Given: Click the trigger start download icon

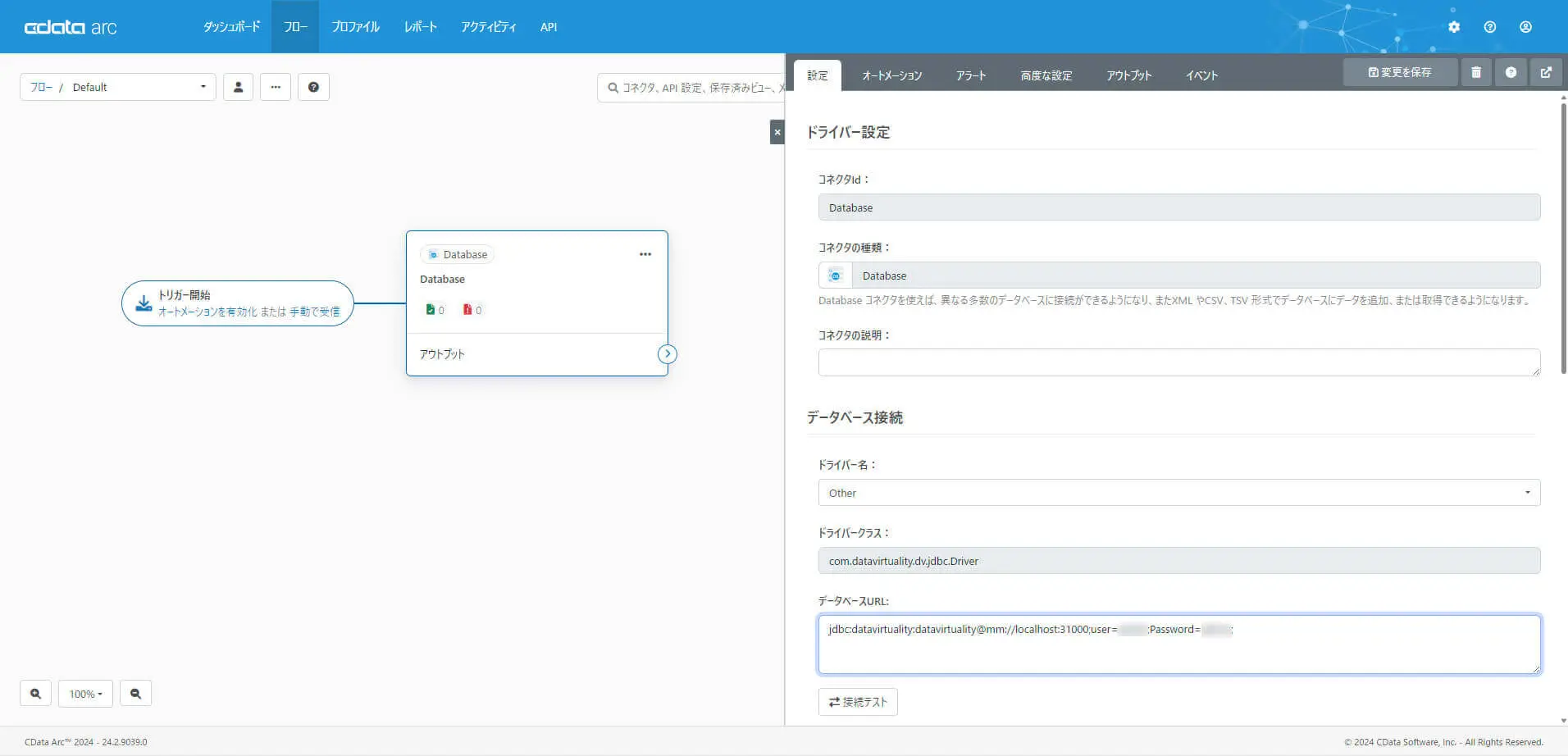Looking at the screenshot, I should pos(144,303).
